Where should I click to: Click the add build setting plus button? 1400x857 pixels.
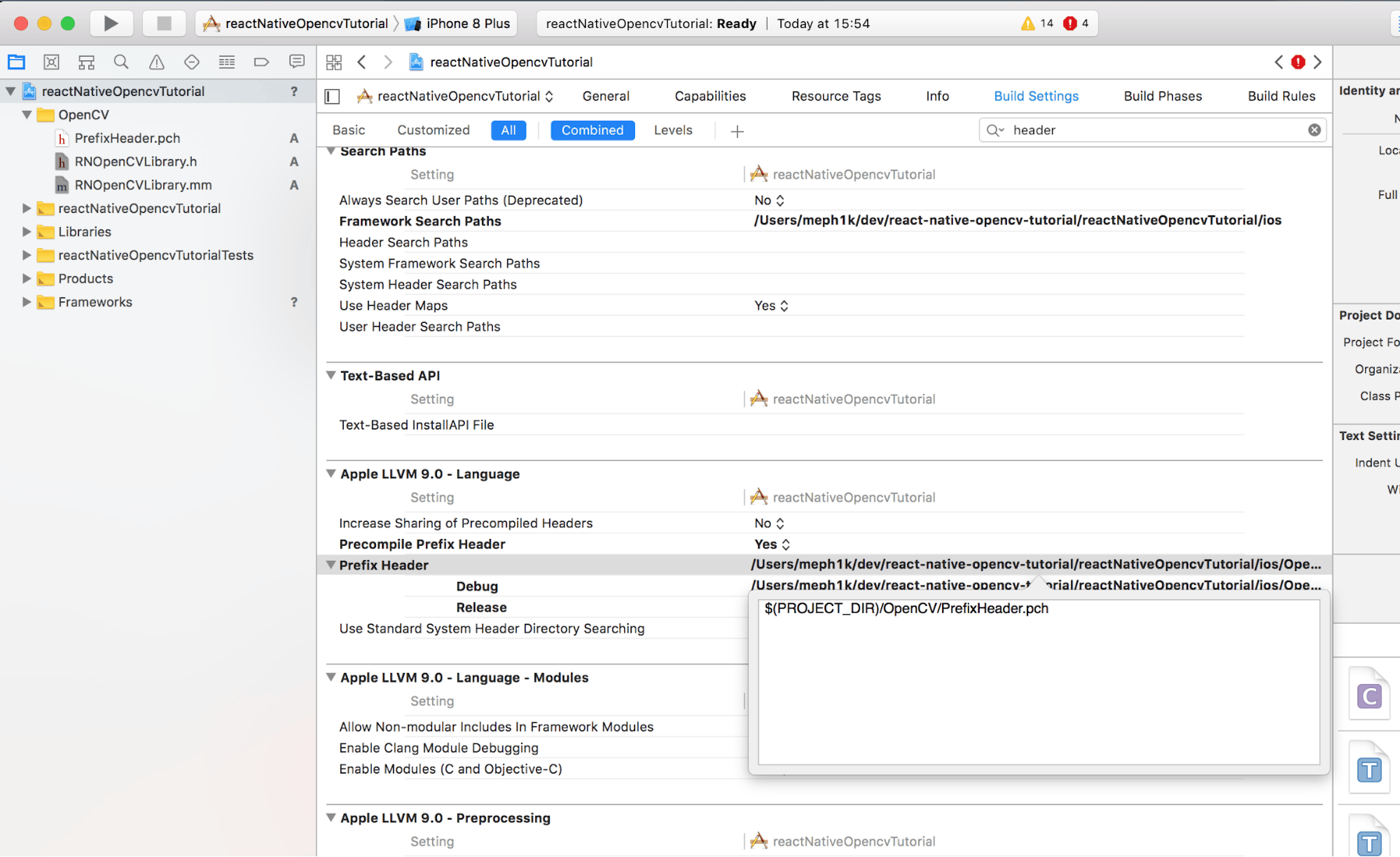pos(737,131)
